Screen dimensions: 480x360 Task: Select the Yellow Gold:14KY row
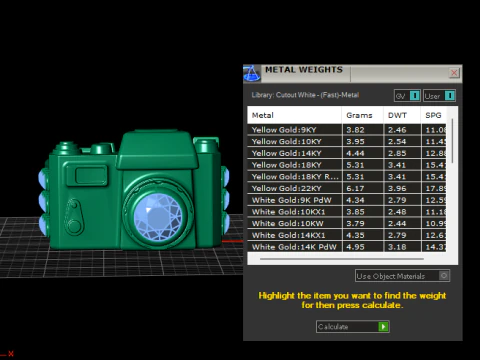(347, 153)
